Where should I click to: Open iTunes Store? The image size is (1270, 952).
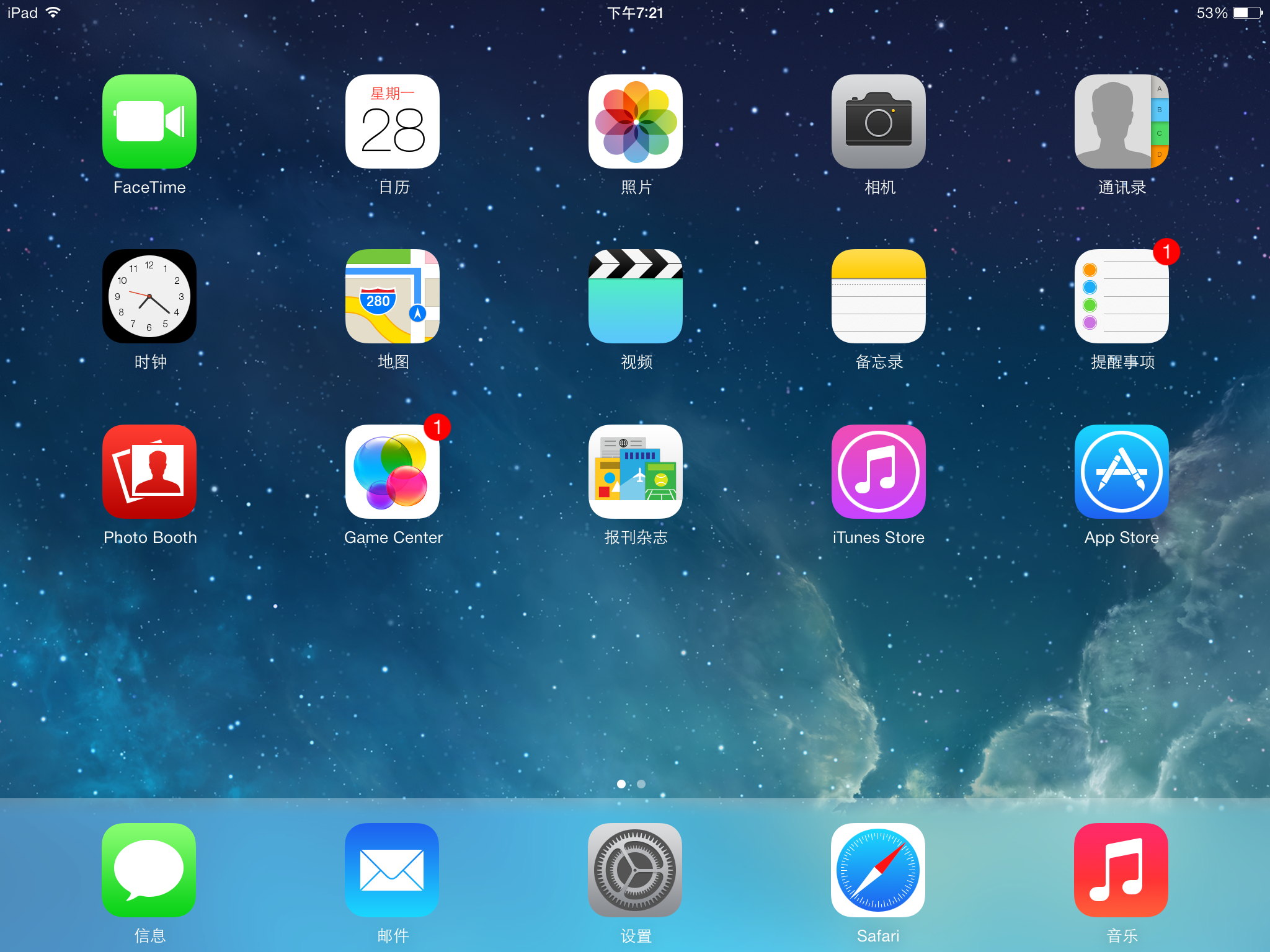879,472
